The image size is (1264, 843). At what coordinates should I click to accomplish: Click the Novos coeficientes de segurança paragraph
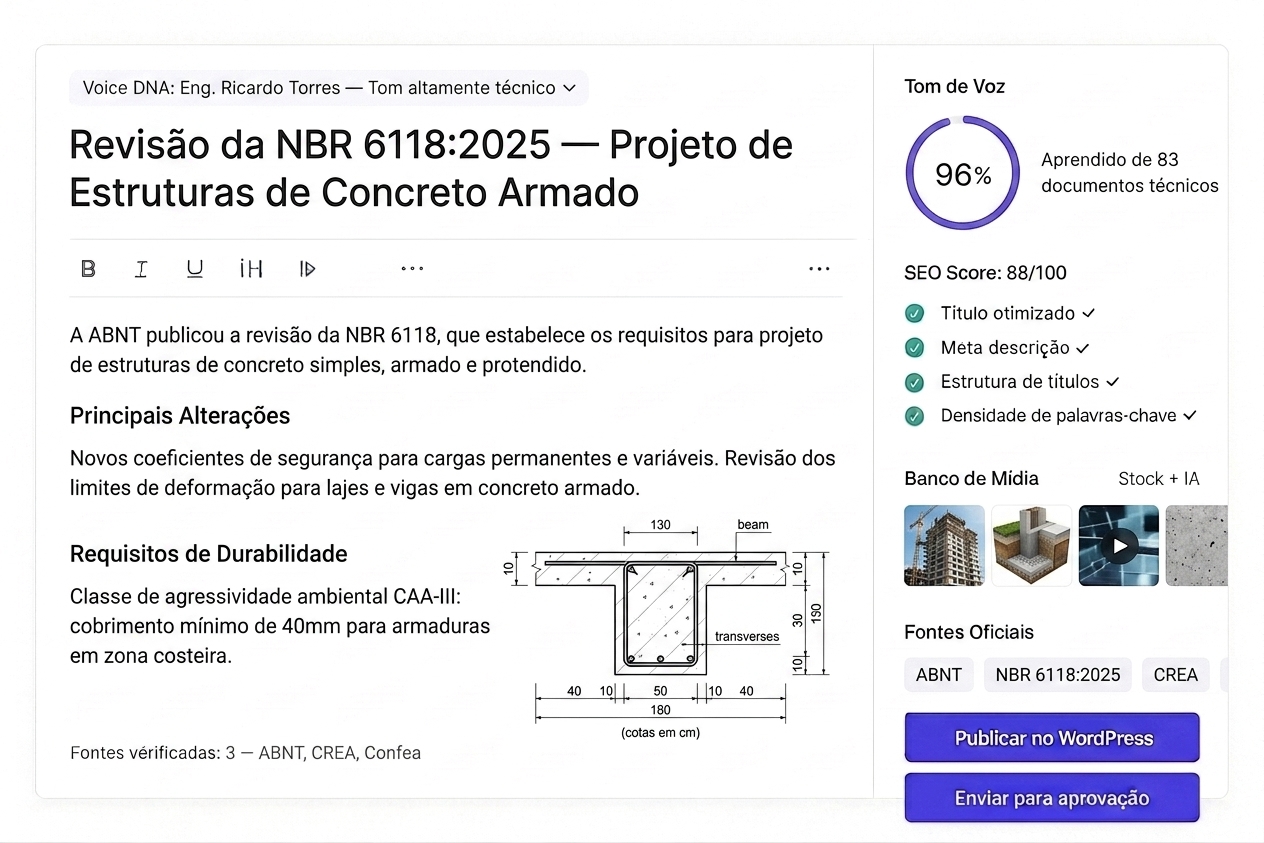pyautogui.click(x=453, y=474)
